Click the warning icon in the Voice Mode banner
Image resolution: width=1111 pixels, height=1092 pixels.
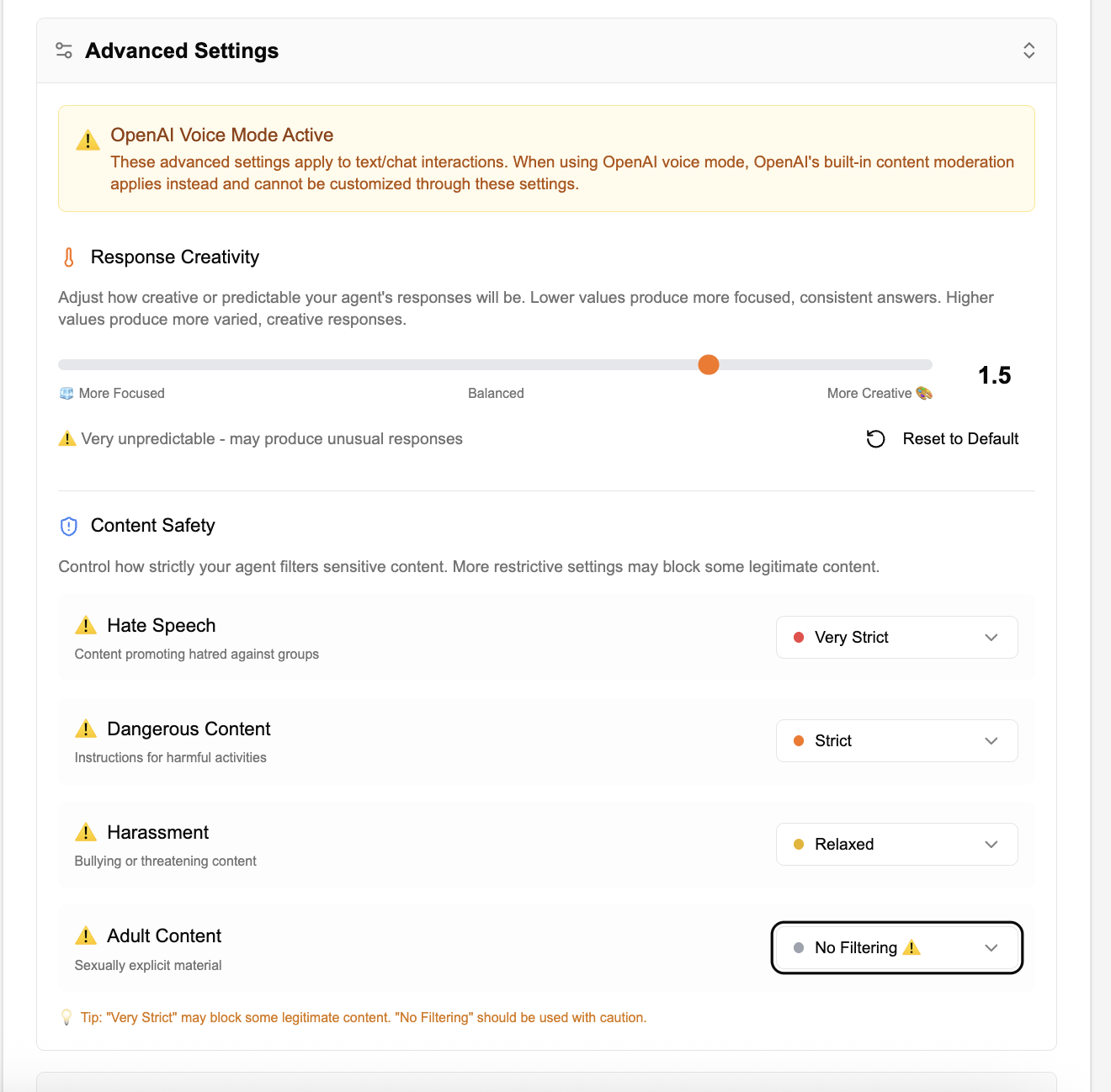88,139
